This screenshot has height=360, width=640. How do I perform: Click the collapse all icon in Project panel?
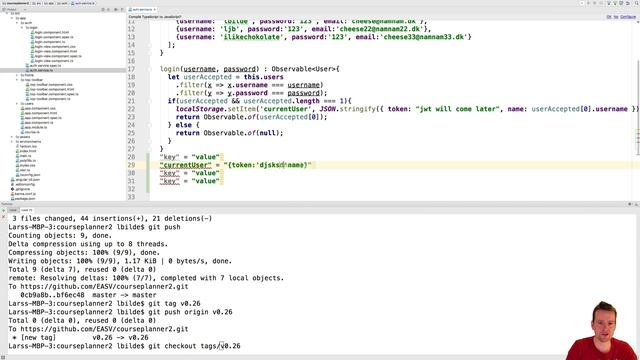[109, 9]
